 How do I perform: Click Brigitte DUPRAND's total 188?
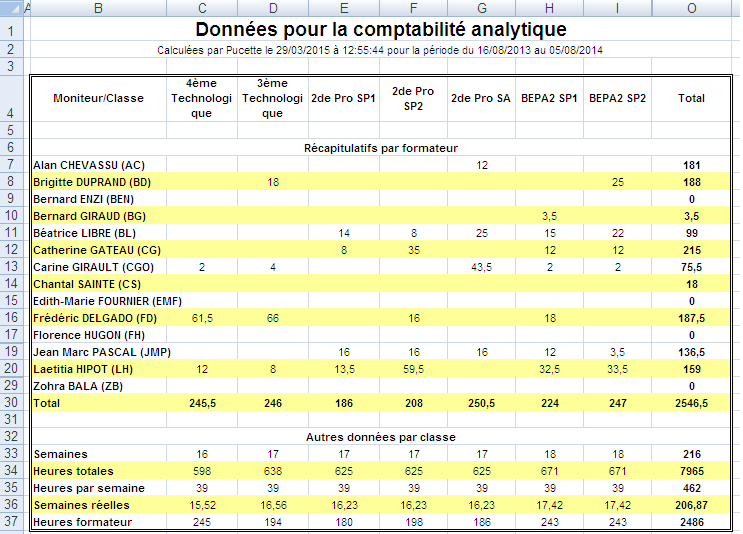point(691,182)
